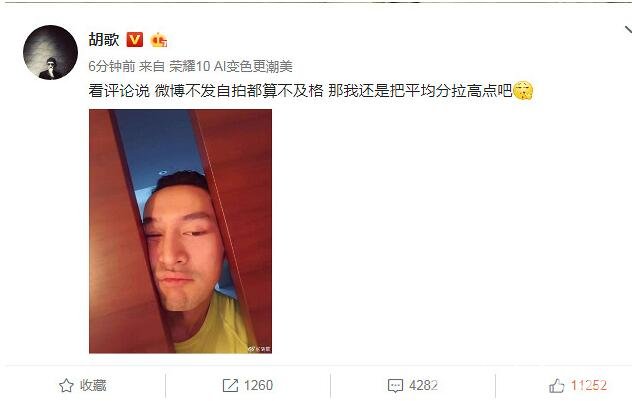Toggle the thumbs-up like icon
632x401 pixels.
[x=557, y=386]
